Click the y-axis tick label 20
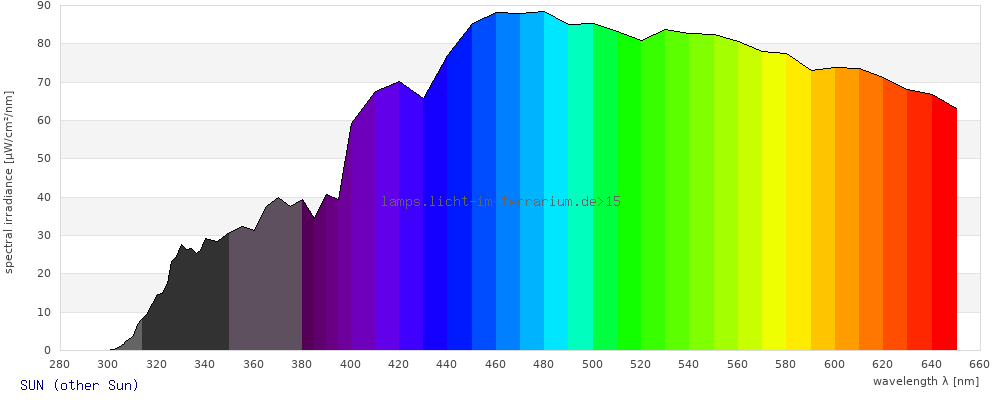Viewport: 1000px width, 400px height. click(44, 274)
